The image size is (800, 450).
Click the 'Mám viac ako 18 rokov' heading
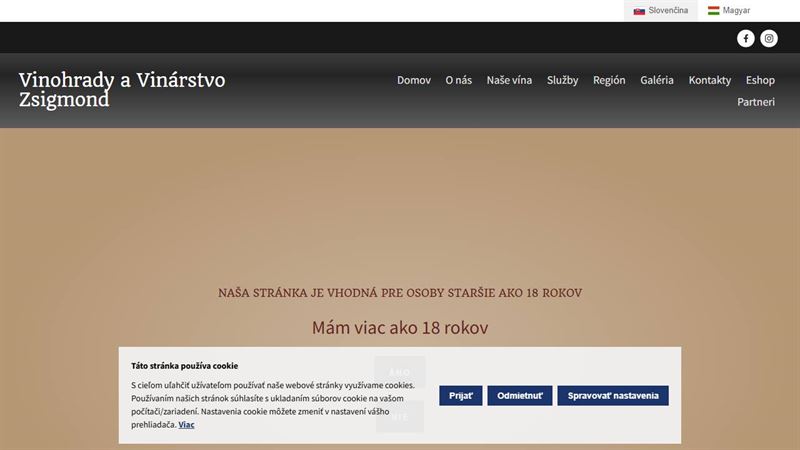400,328
